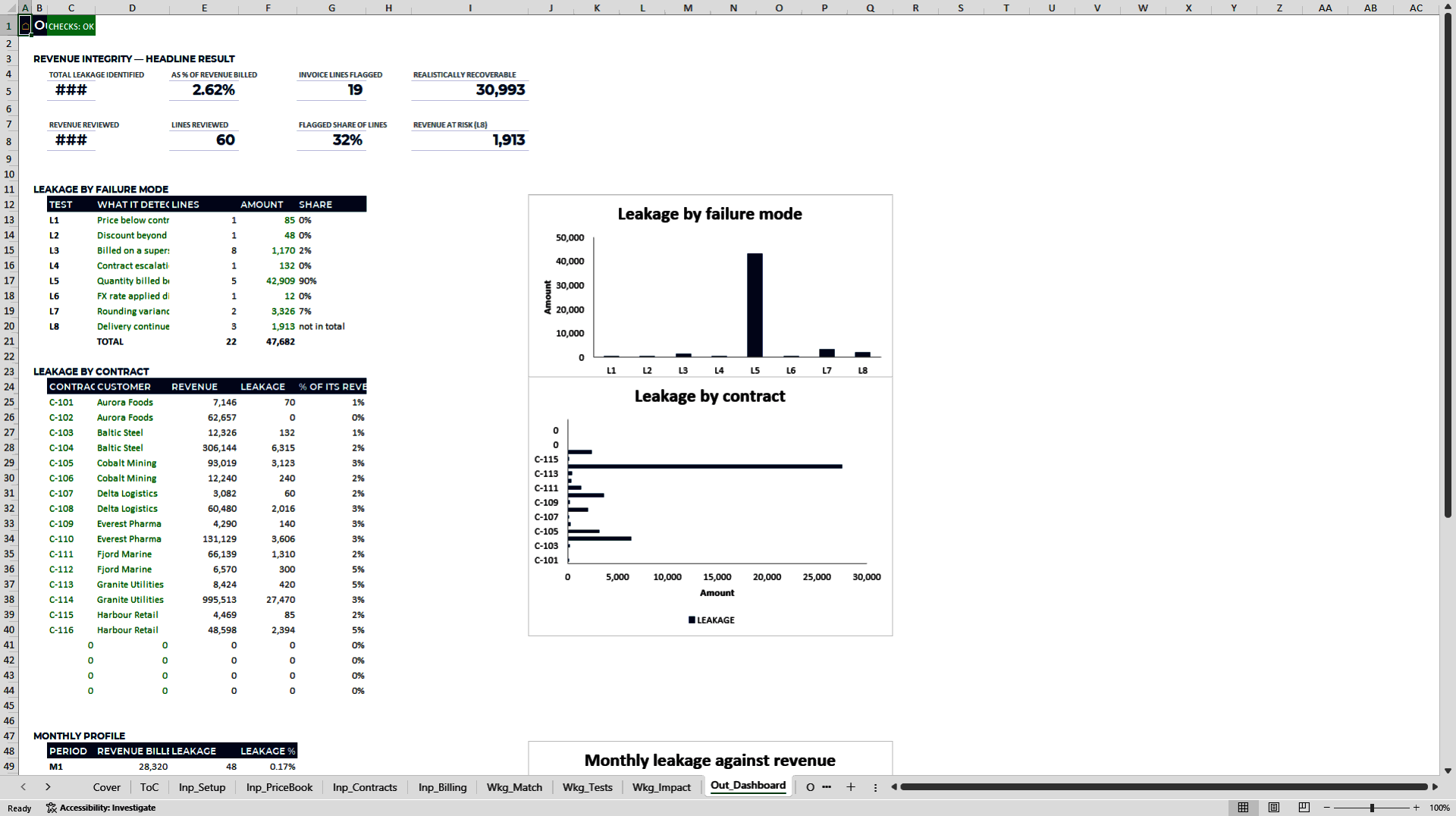The image size is (1456, 816).
Task: Click the 32% flagged share value
Action: [x=331, y=140]
